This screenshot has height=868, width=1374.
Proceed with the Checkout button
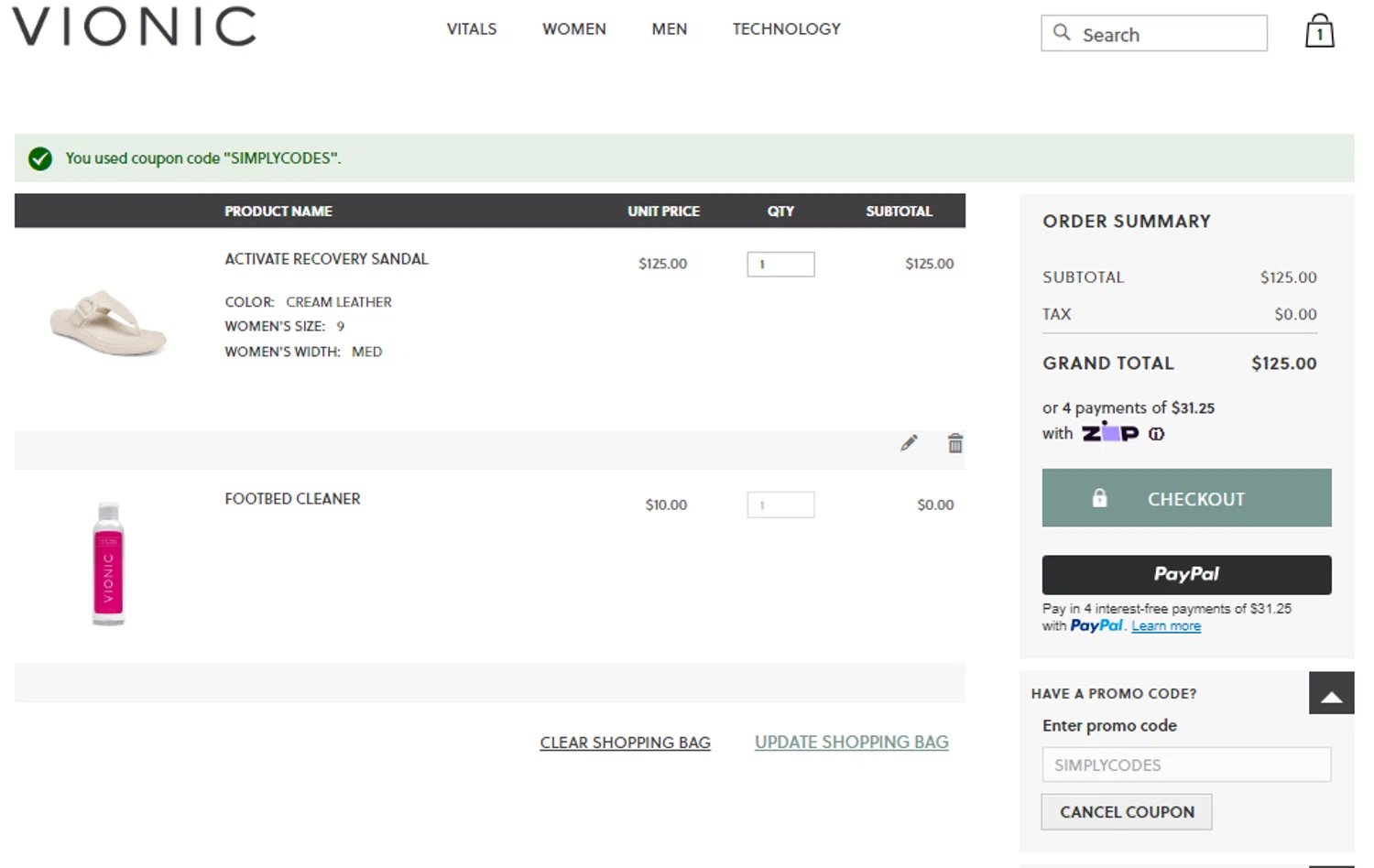point(1187,498)
